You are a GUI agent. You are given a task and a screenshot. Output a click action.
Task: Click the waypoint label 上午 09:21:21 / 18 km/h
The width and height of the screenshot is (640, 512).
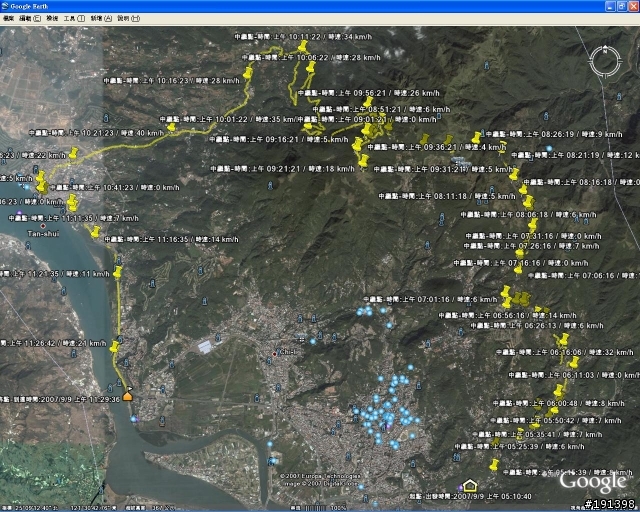(x=282, y=168)
